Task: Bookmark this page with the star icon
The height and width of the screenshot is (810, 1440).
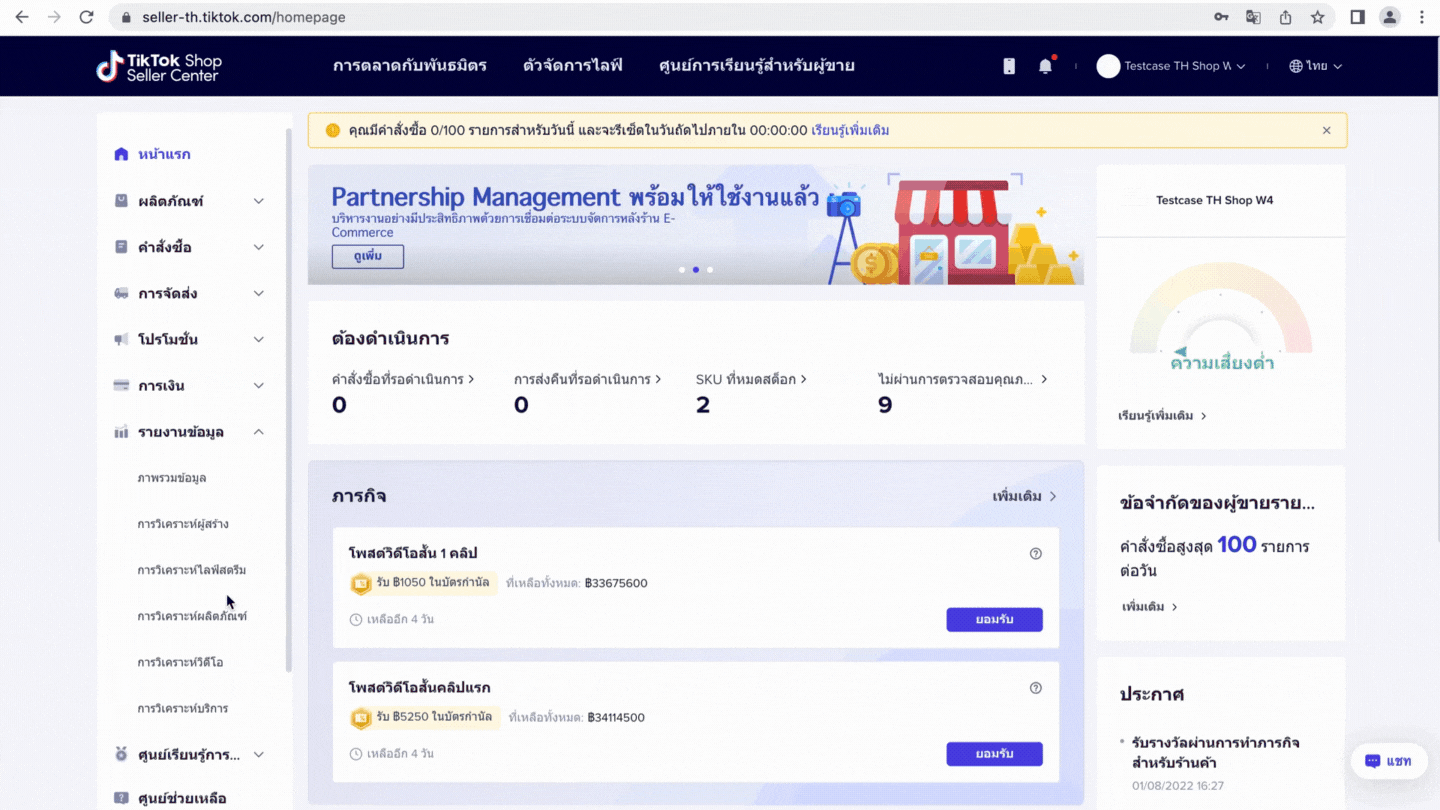Action: tap(1317, 17)
